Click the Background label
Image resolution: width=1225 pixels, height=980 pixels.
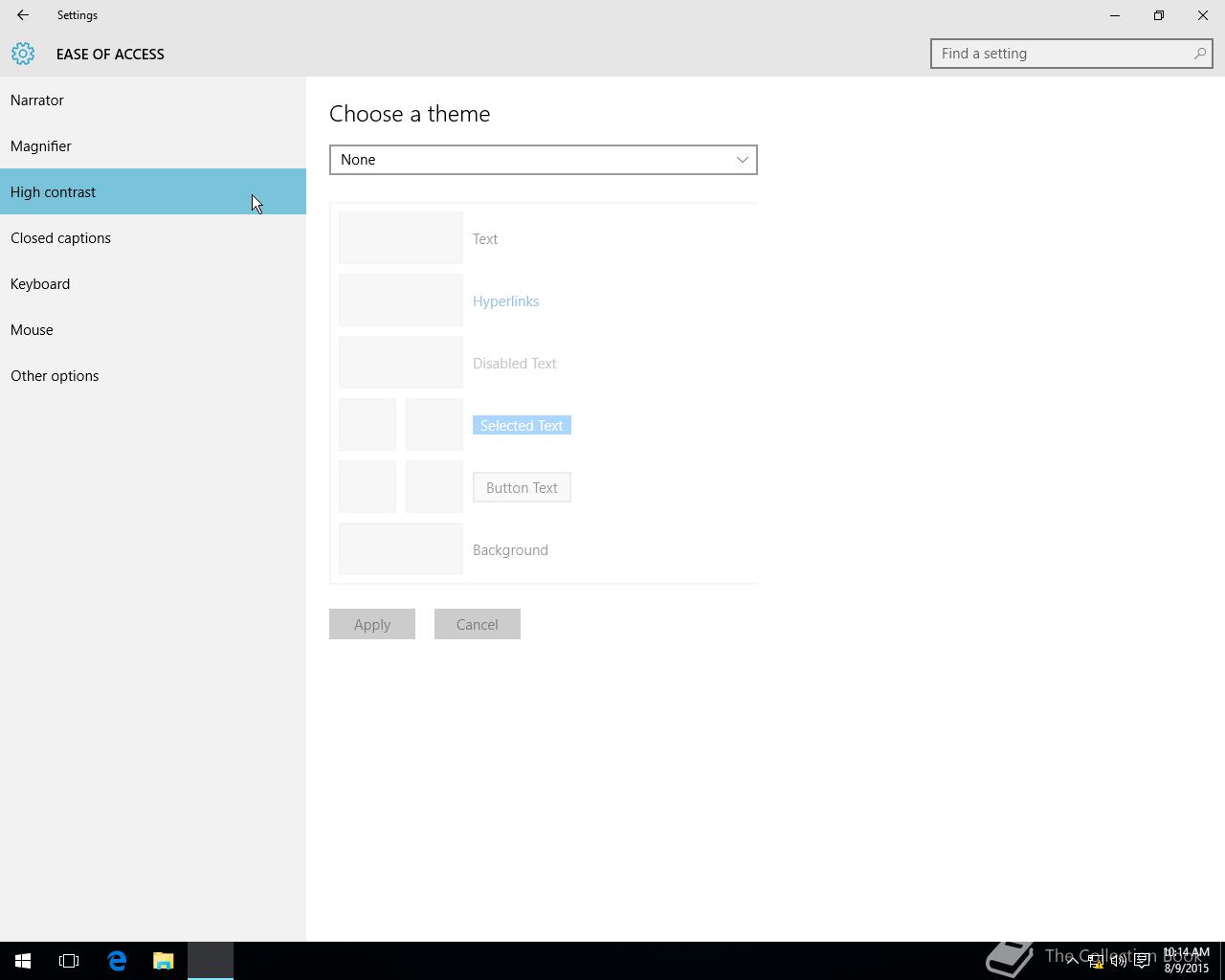click(x=510, y=549)
